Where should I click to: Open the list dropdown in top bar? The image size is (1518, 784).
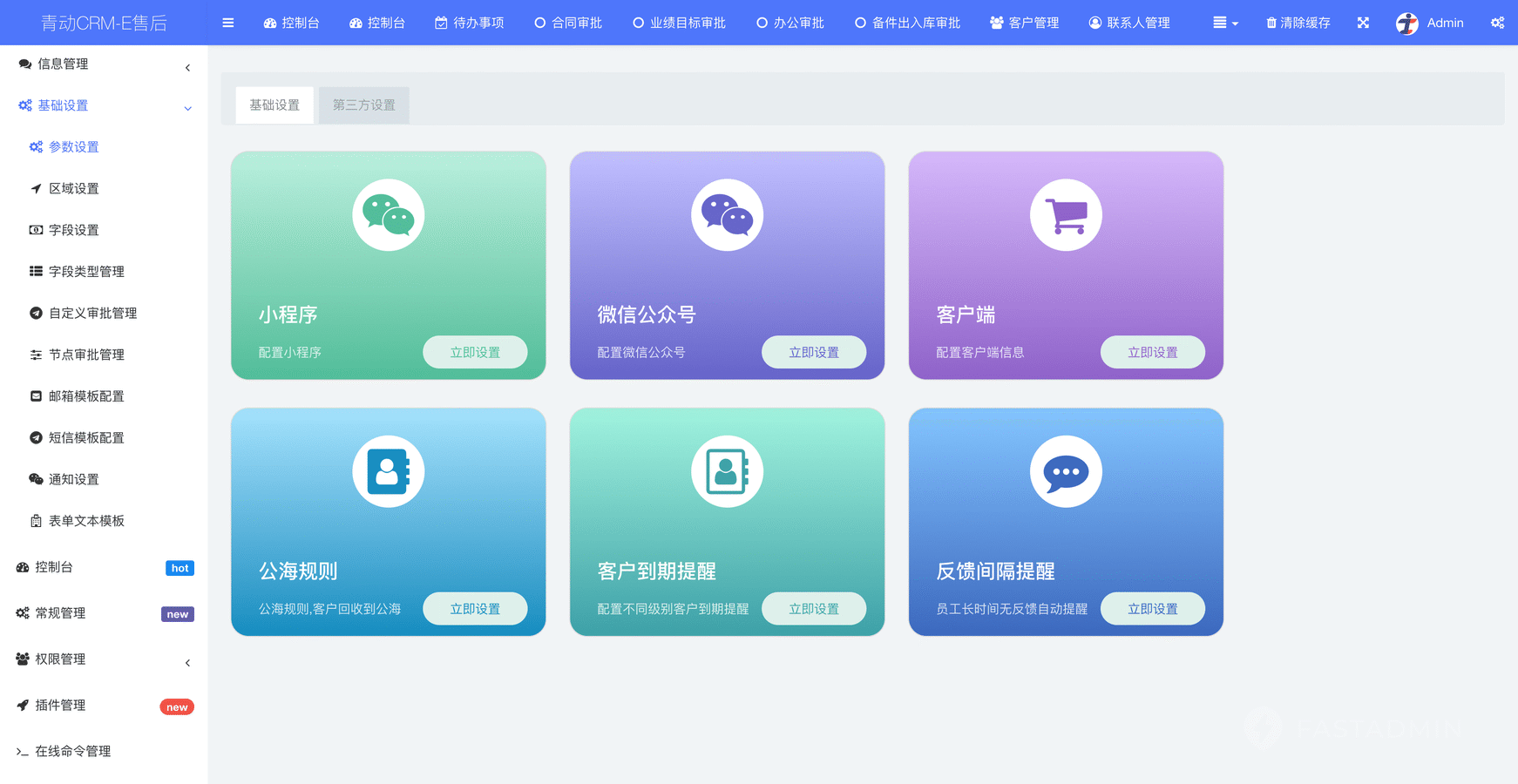pyautogui.click(x=1225, y=23)
